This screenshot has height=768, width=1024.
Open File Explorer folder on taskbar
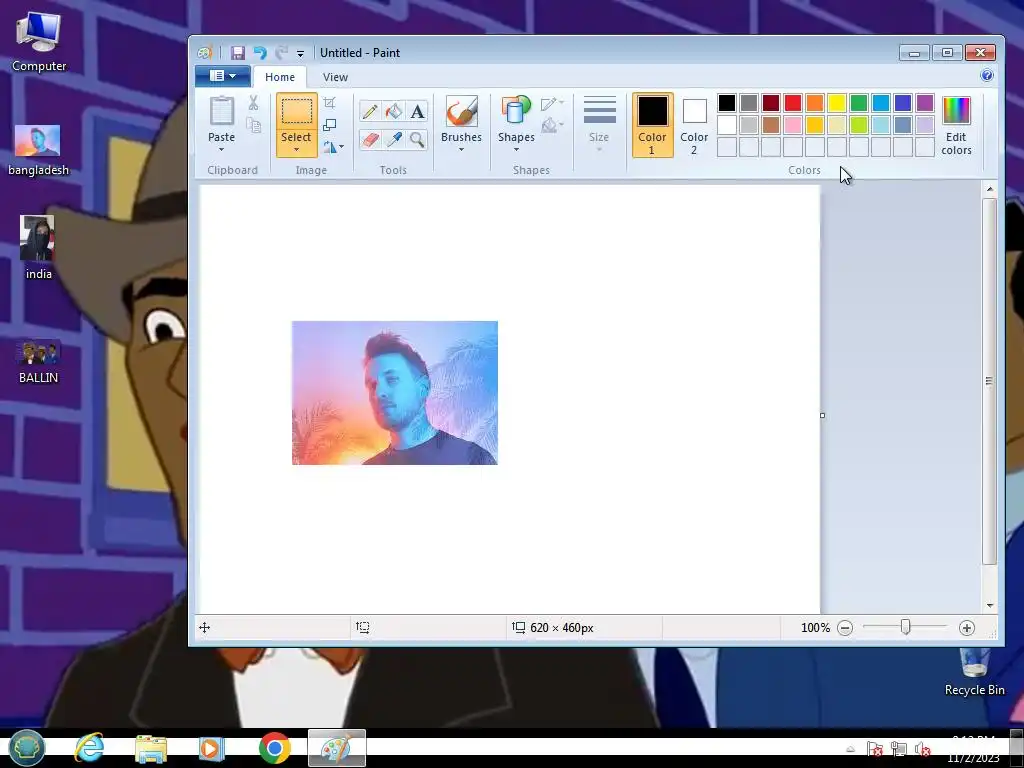click(x=151, y=748)
